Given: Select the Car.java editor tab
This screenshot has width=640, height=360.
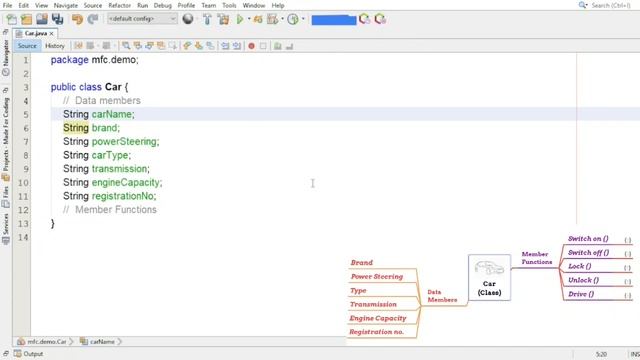Looking at the screenshot, I should (36, 33).
